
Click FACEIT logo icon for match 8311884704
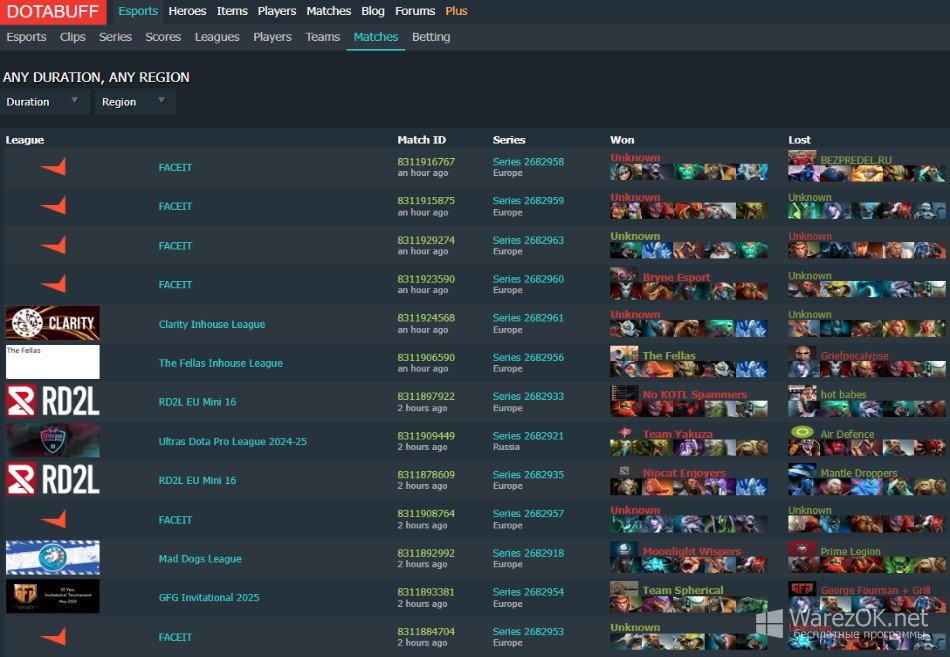pos(53,636)
